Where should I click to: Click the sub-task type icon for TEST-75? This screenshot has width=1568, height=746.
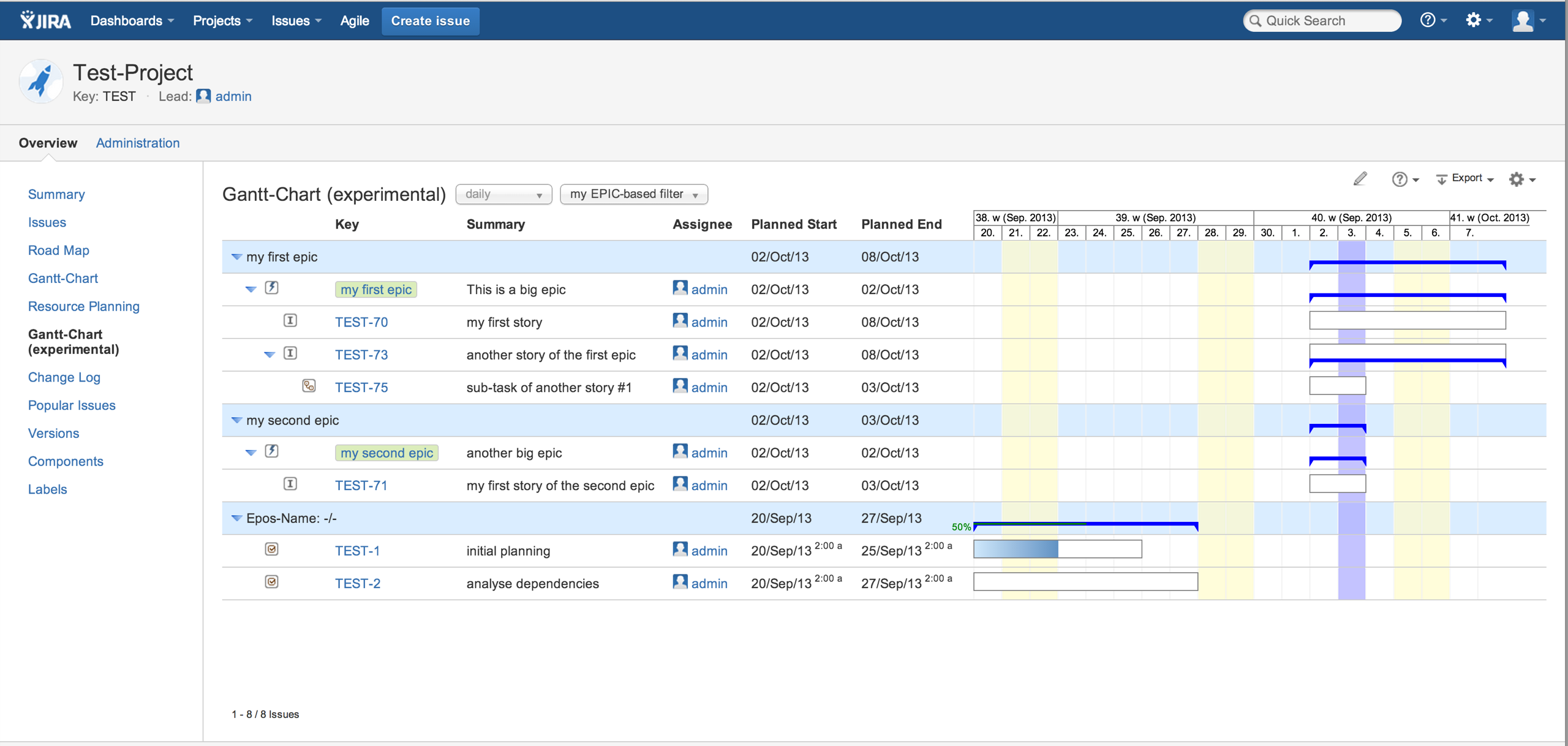click(x=309, y=386)
